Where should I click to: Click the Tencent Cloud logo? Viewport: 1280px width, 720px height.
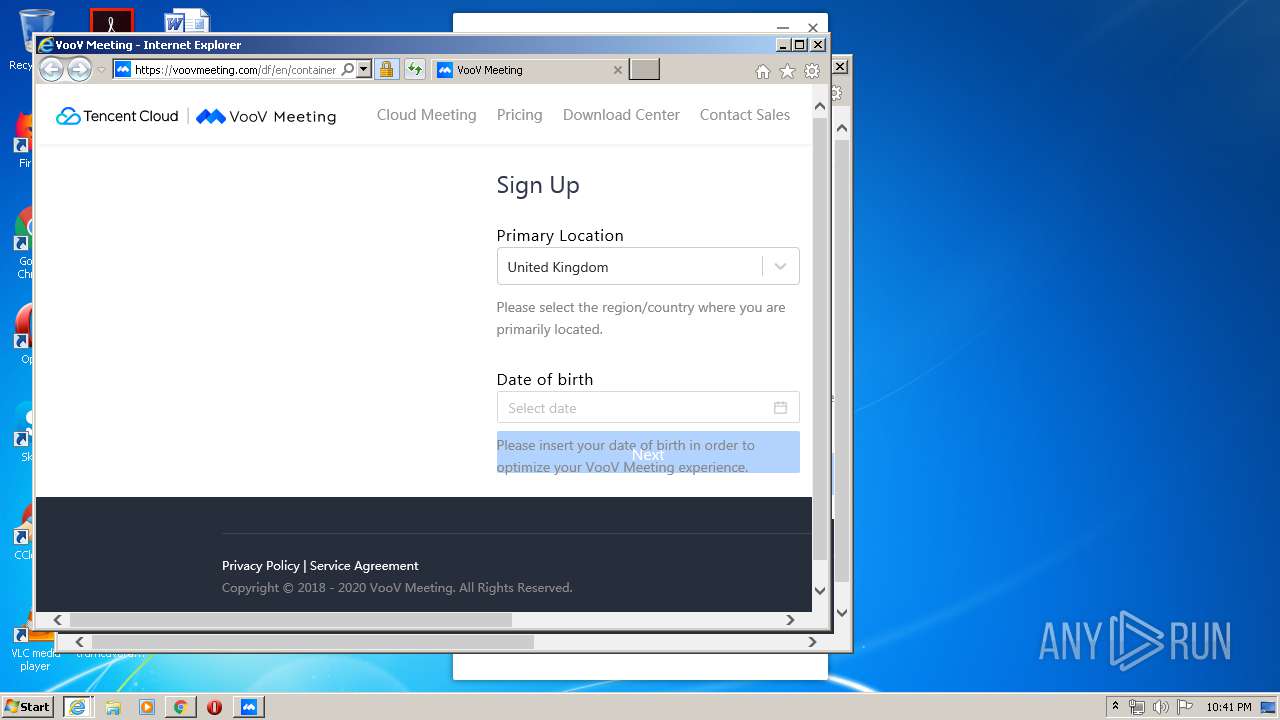(x=117, y=116)
